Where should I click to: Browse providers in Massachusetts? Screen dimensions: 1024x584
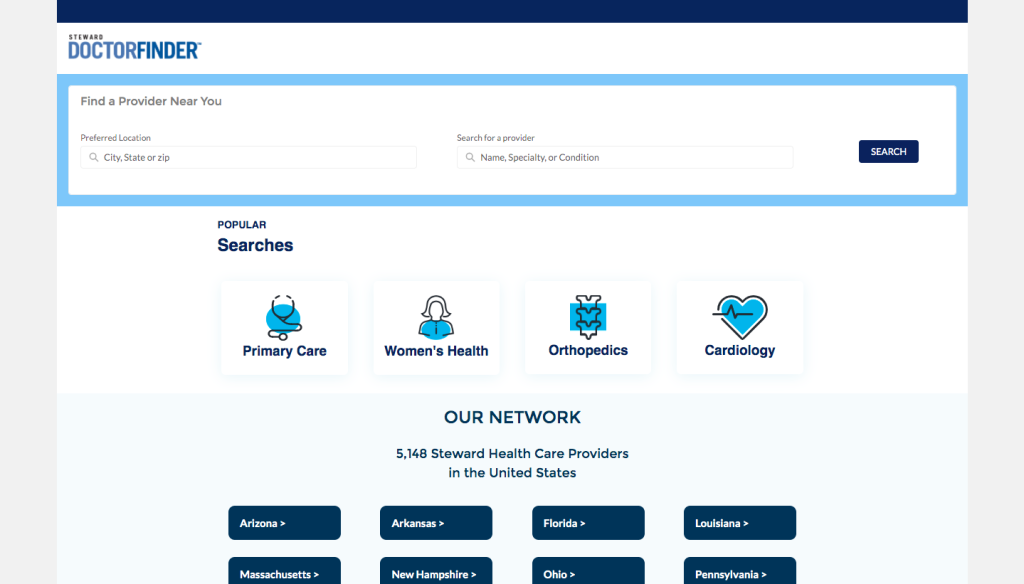tap(284, 571)
